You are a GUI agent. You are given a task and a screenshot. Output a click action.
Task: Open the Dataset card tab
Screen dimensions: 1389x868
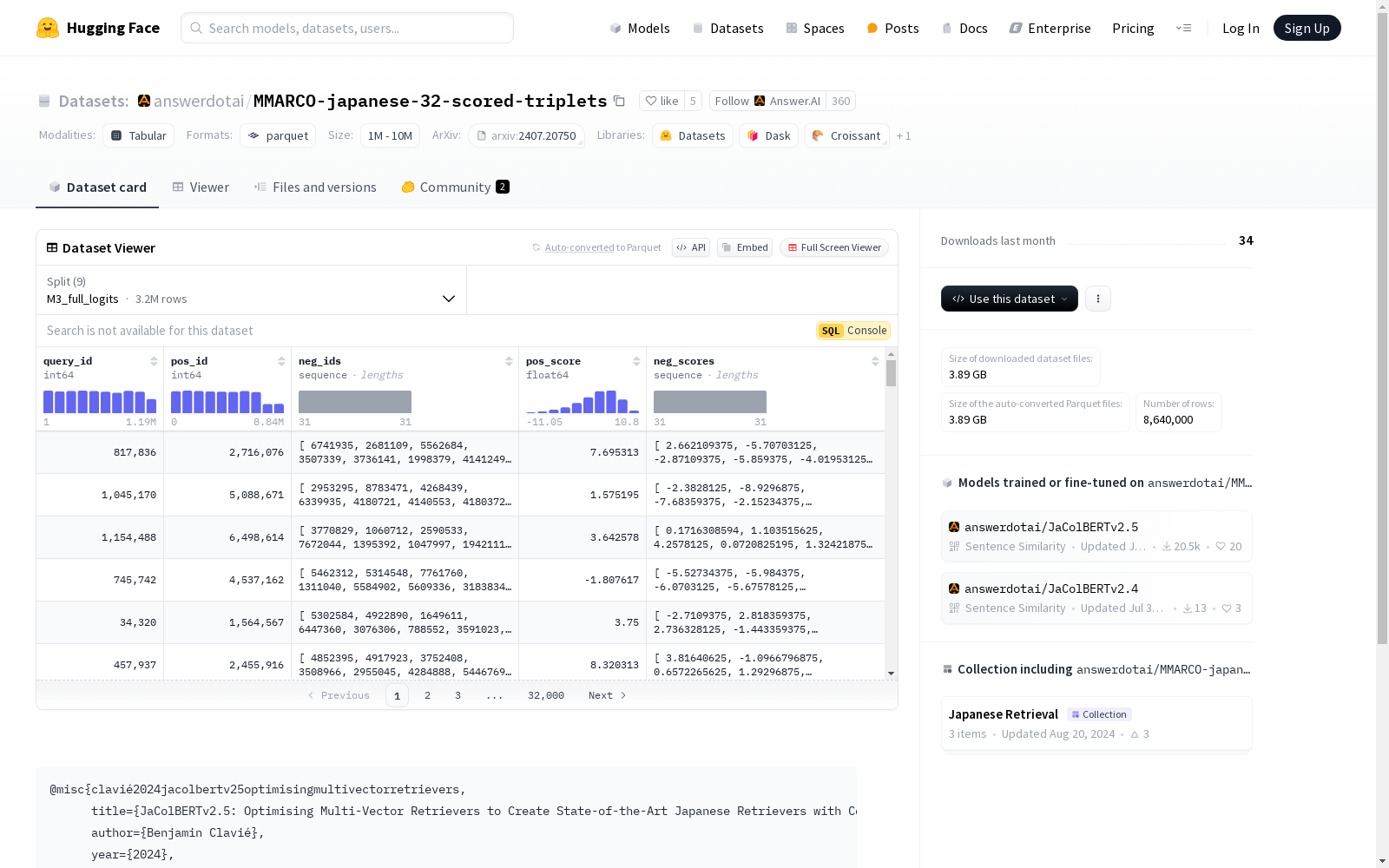[97, 187]
